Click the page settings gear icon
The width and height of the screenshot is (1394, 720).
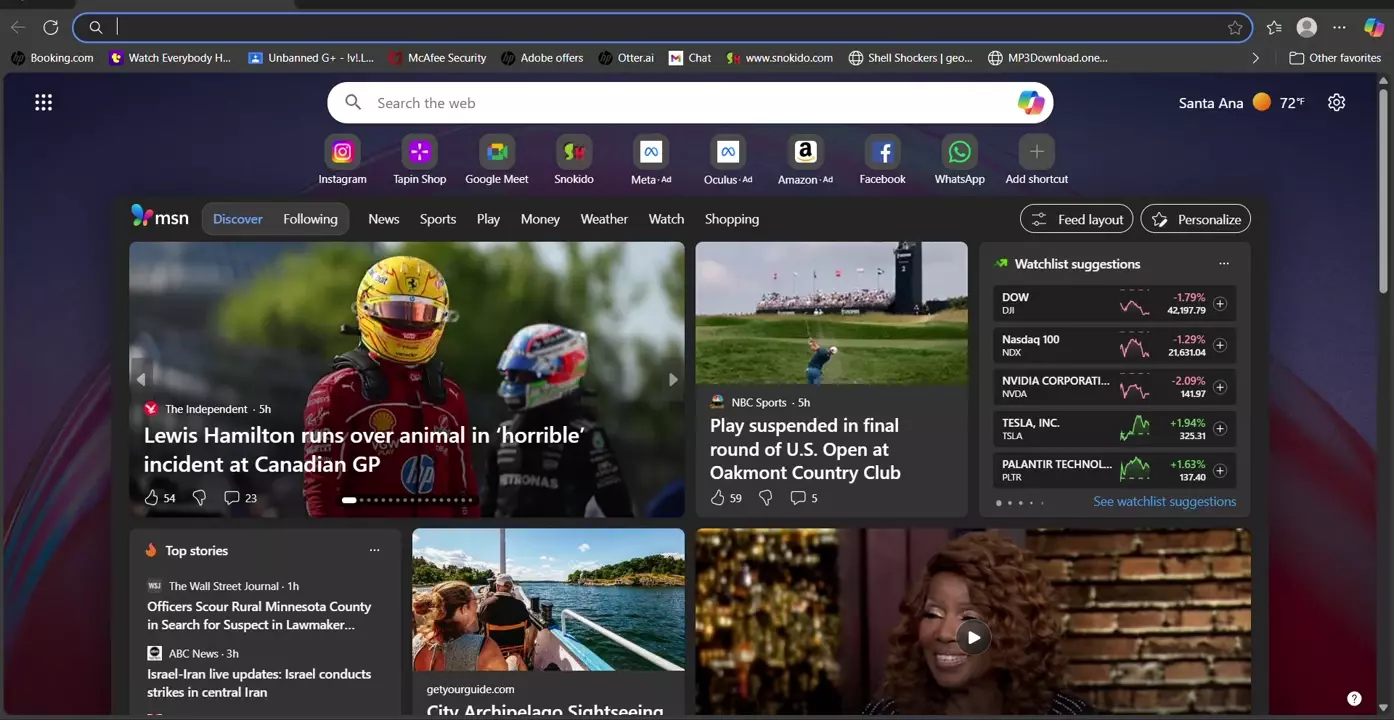[x=1336, y=102]
